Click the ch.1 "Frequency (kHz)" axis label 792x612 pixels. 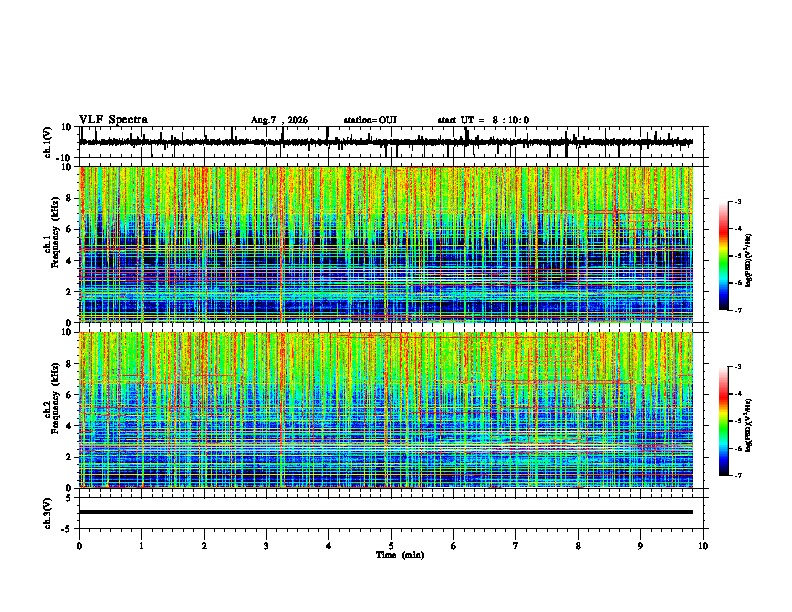(x=55, y=232)
